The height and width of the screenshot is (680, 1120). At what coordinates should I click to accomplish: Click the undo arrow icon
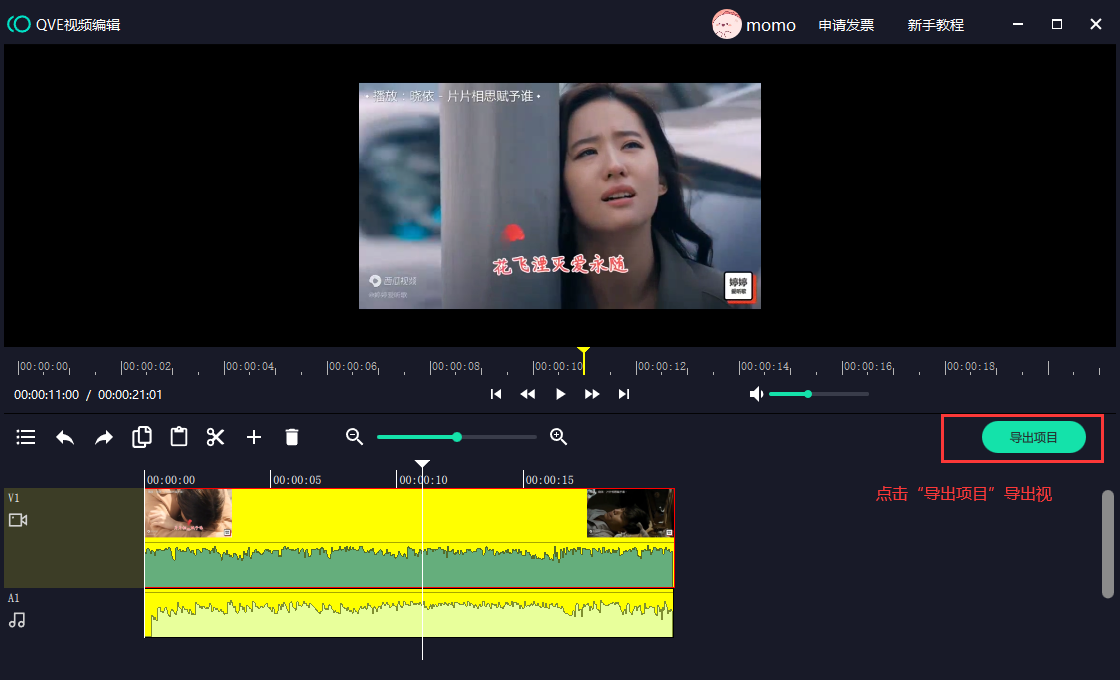[x=65, y=437]
